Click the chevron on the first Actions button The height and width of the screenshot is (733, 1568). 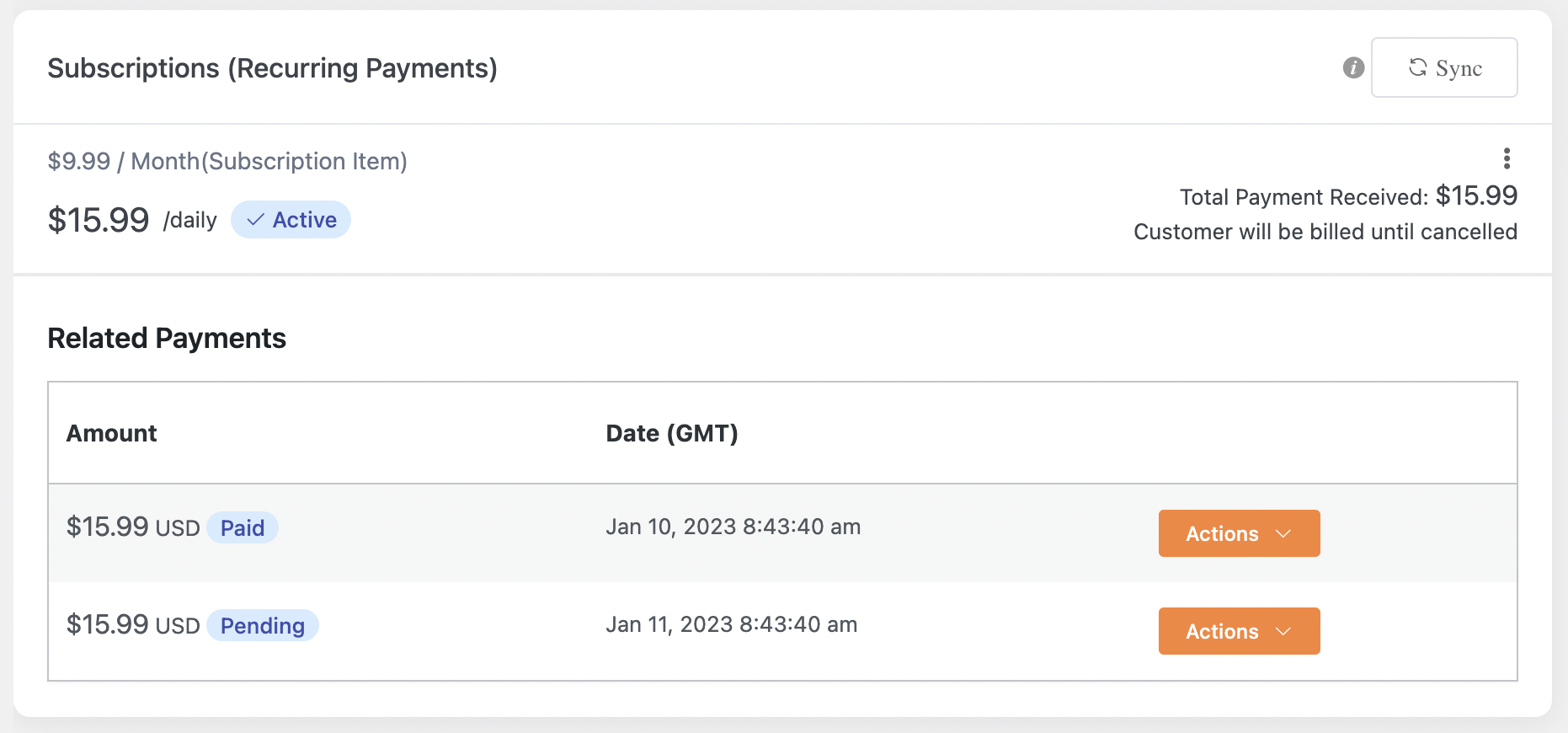coord(1284,533)
